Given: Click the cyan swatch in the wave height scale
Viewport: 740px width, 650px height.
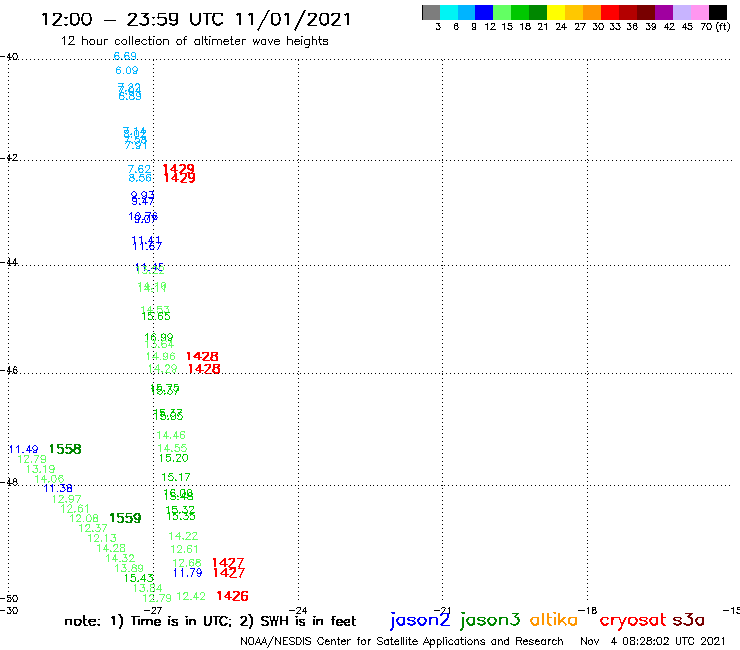Looking at the screenshot, I should (449, 12).
